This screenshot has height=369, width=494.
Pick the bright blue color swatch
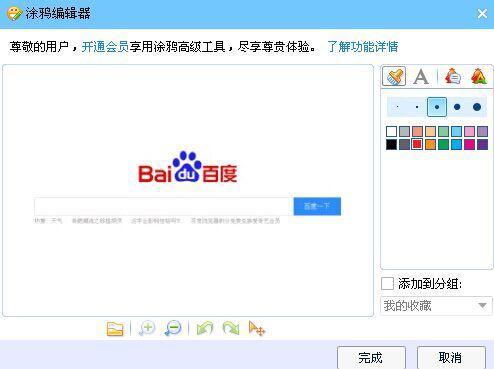456,144
